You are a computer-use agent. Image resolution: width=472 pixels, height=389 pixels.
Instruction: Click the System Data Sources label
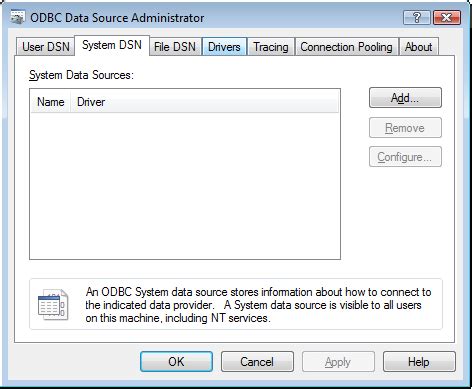point(81,75)
